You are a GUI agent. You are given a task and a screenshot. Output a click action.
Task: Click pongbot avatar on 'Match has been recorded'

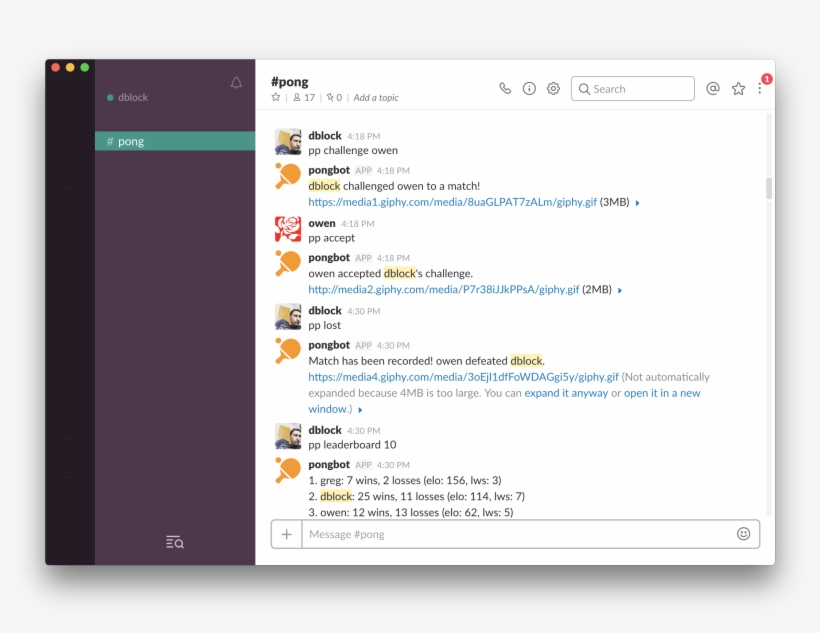click(x=288, y=351)
